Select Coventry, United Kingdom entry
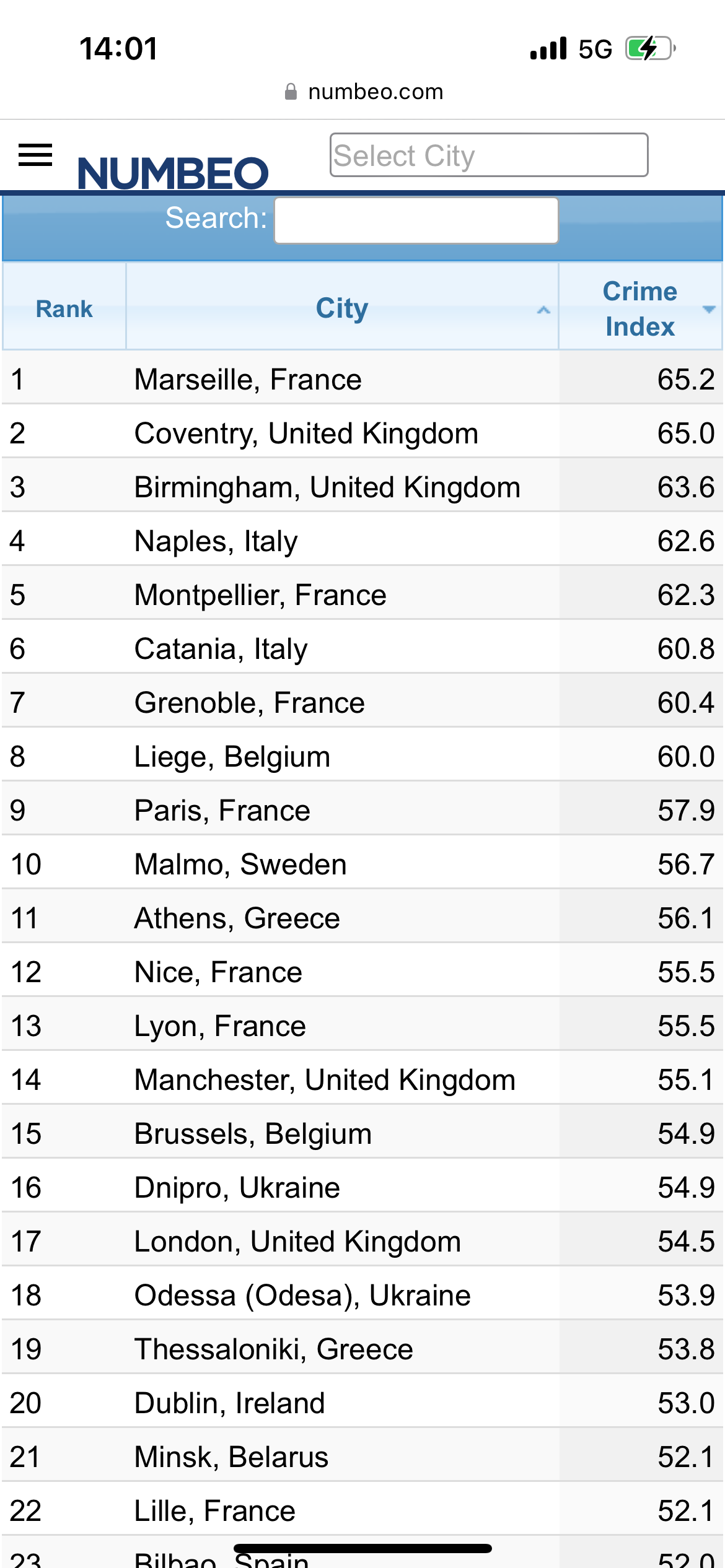The width and height of the screenshot is (725, 1568). pos(362,432)
